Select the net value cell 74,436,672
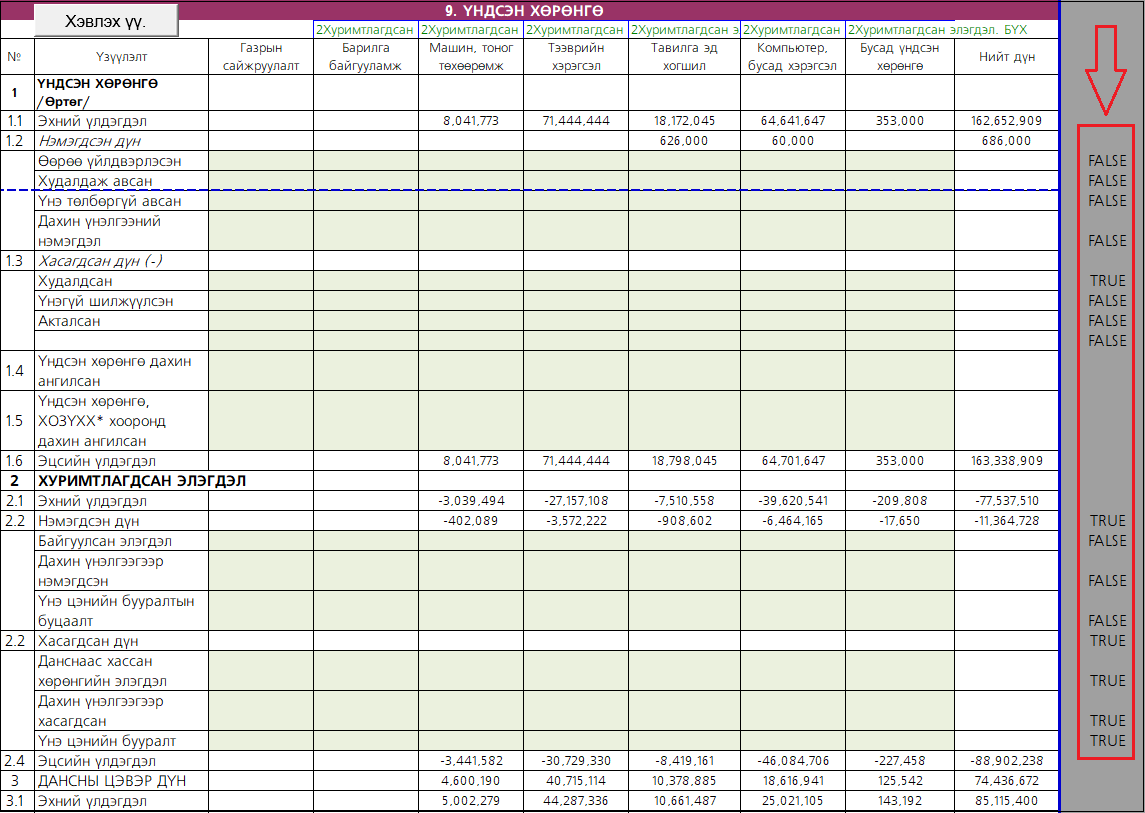This screenshot has width=1145, height=813. point(1006,780)
